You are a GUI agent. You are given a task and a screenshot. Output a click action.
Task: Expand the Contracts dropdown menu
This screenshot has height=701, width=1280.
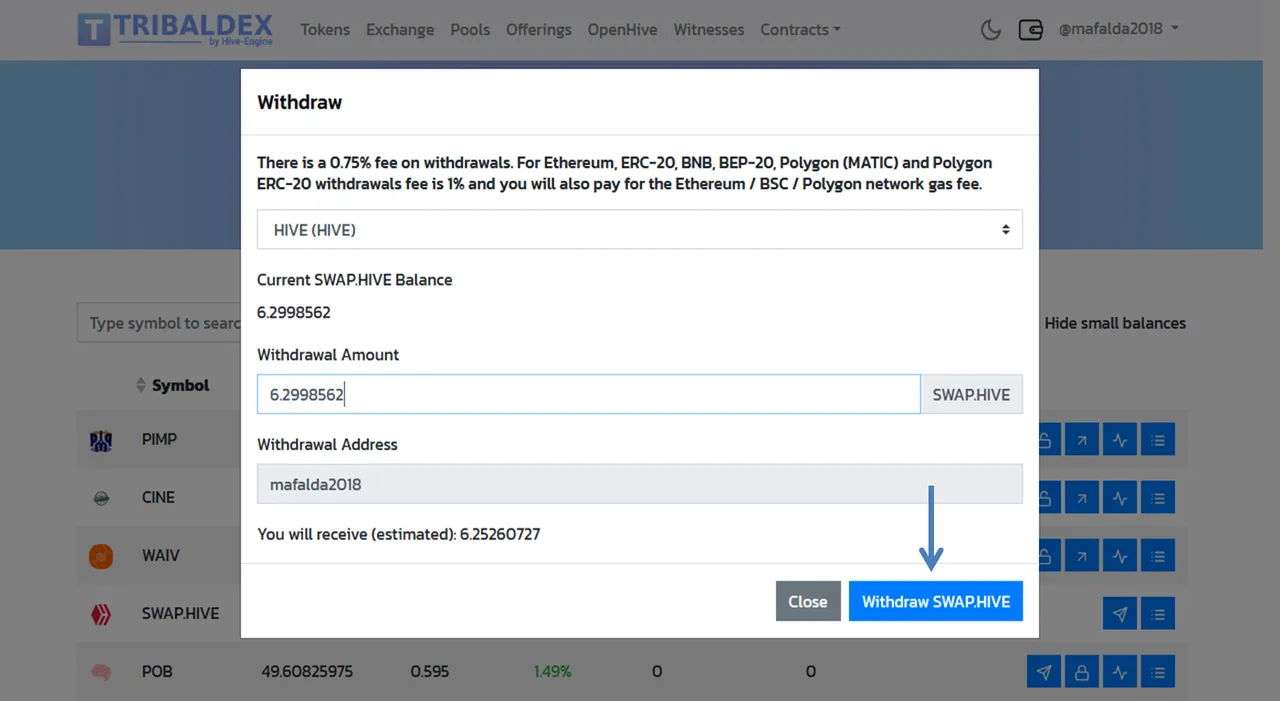pos(800,30)
